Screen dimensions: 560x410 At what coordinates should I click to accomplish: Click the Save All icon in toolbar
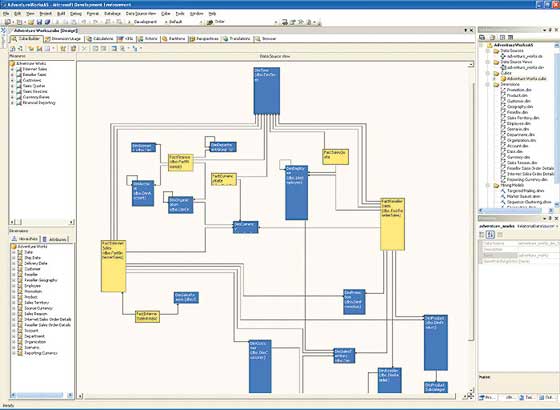tap(47, 22)
